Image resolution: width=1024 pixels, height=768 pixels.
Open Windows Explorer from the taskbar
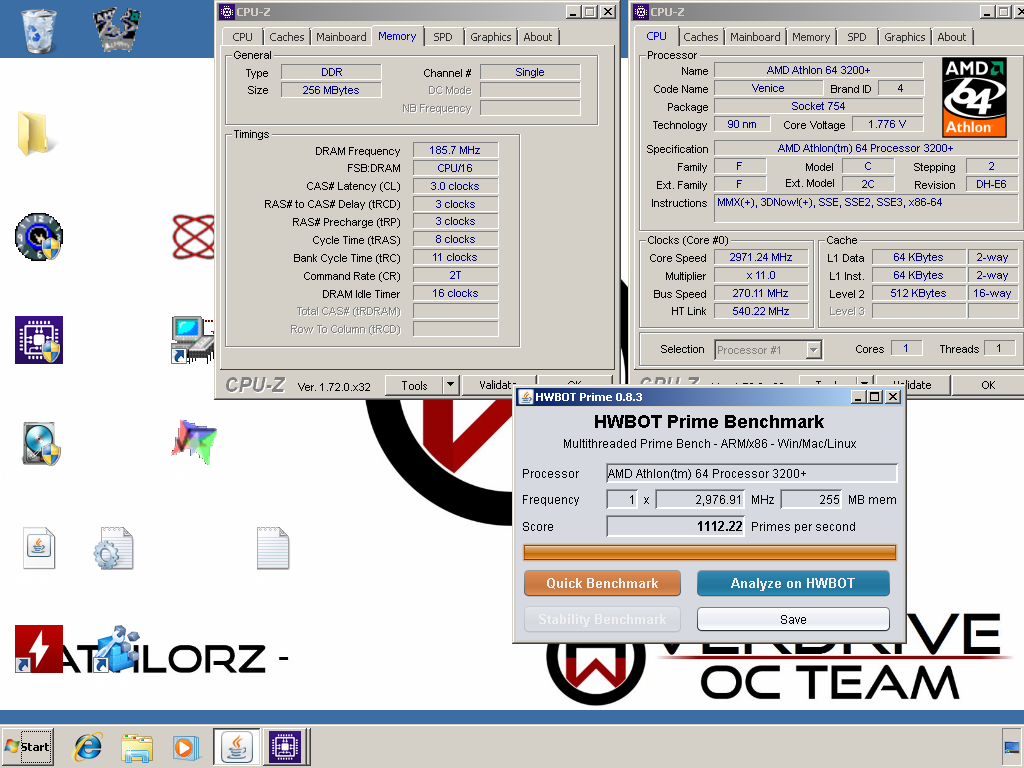click(136, 747)
